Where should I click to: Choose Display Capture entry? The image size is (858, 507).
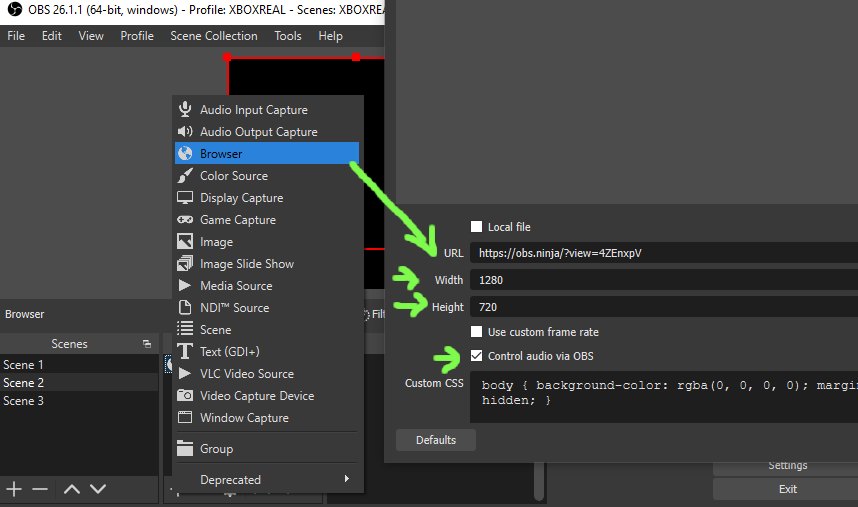tap(267, 197)
